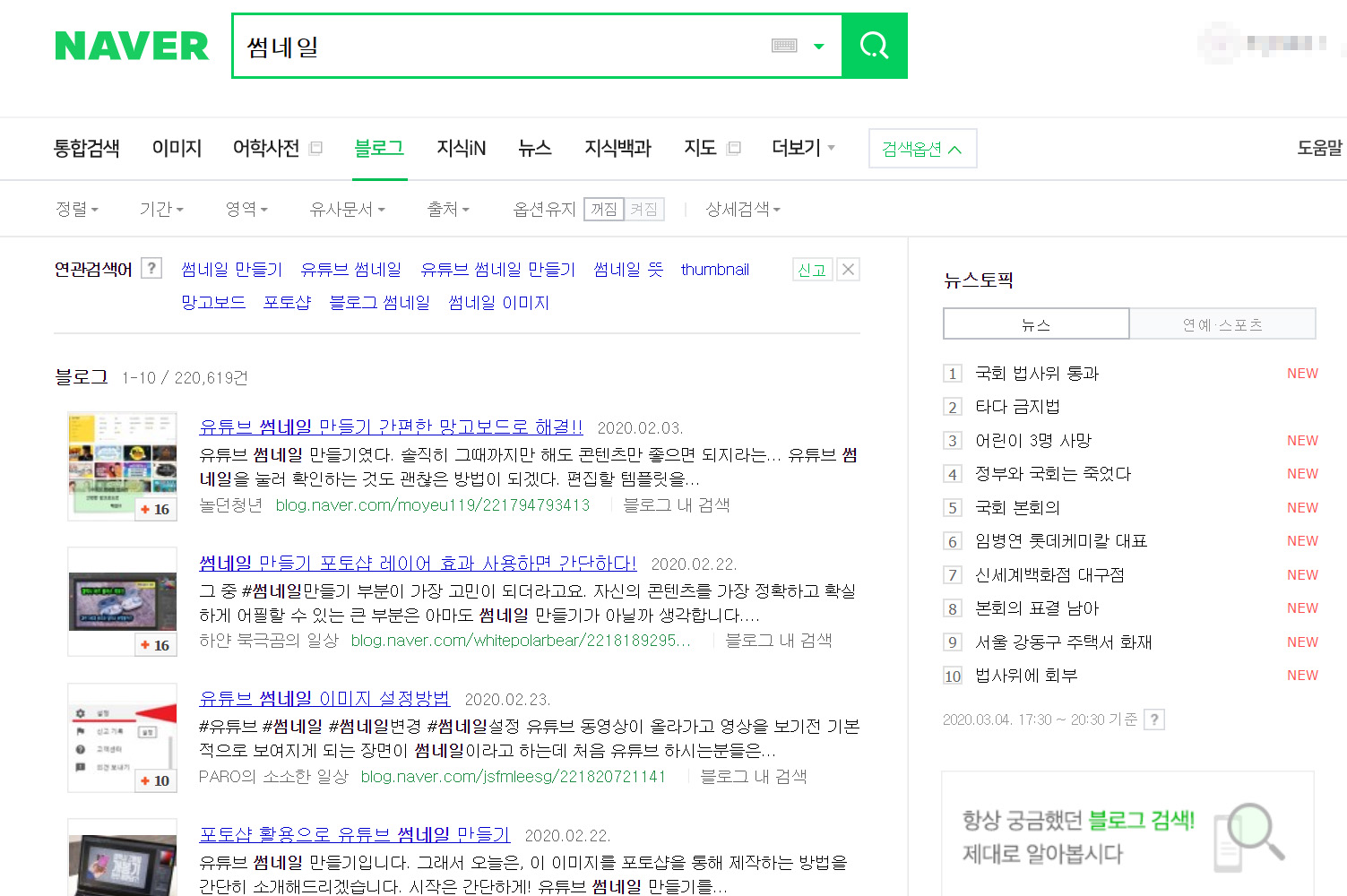
Task: Click related search 유튜브 썸네일 만들기
Action: (x=497, y=270)
